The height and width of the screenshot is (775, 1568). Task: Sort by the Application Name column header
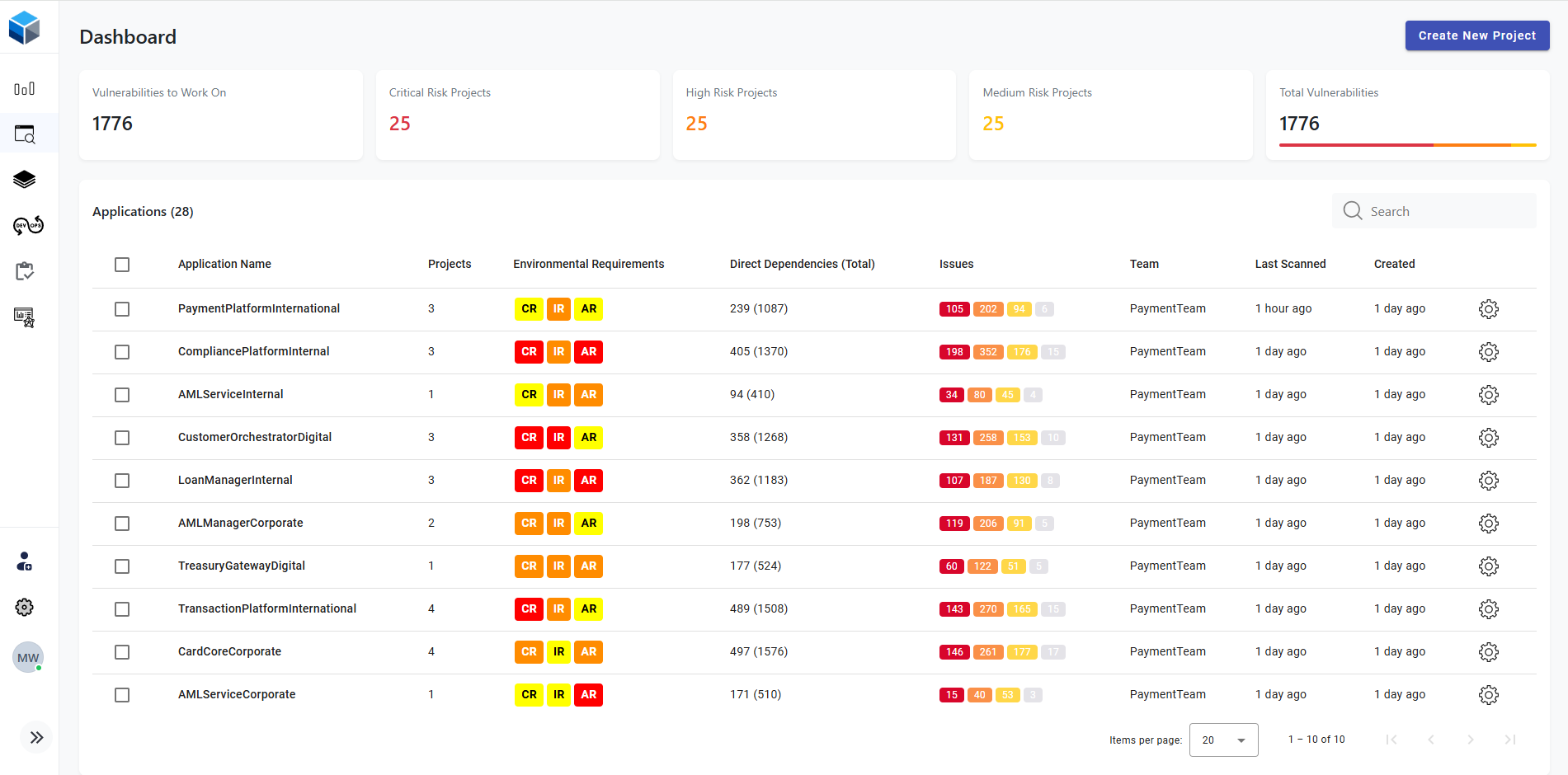tap(224, 264)
